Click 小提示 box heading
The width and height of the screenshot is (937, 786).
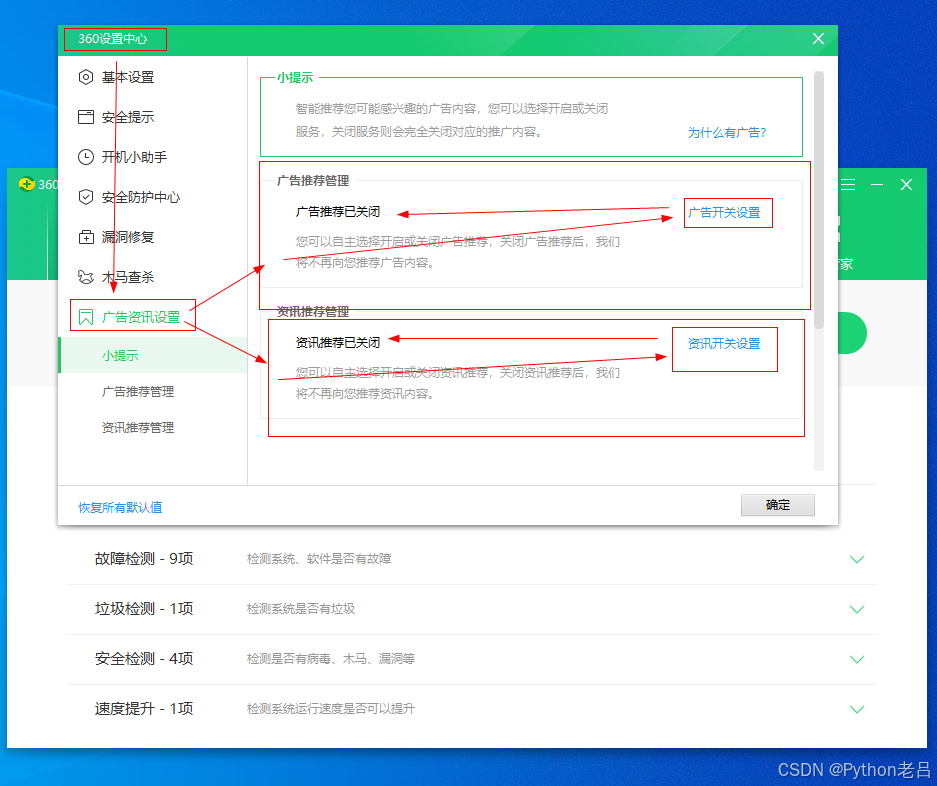295,78
